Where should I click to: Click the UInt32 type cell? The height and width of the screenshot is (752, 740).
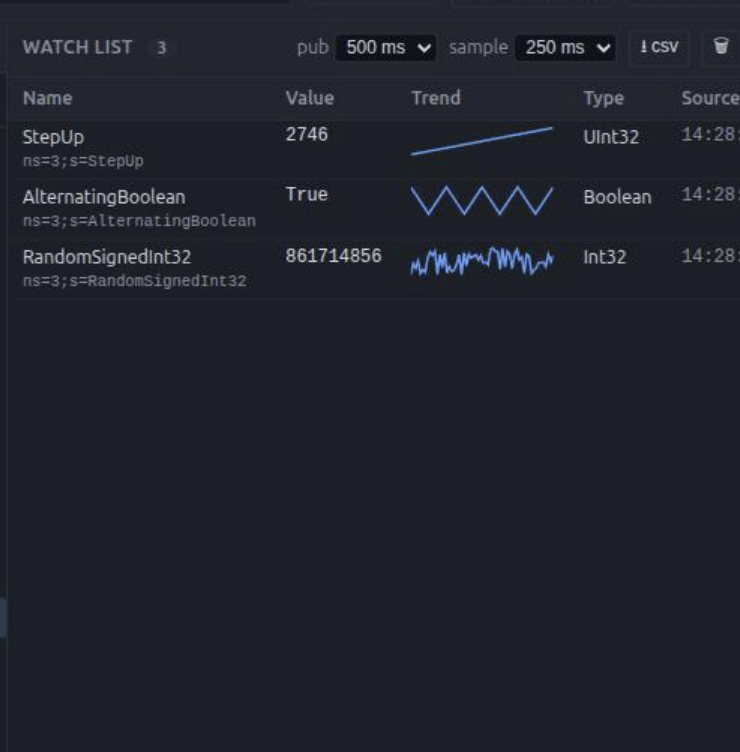tap(611, 137)
